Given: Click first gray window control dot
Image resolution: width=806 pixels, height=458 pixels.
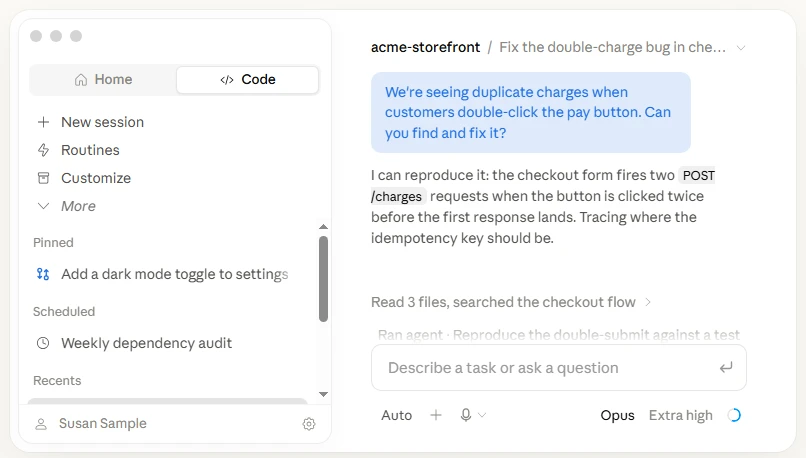Looking at the screenshot, I should coord(36,36).
